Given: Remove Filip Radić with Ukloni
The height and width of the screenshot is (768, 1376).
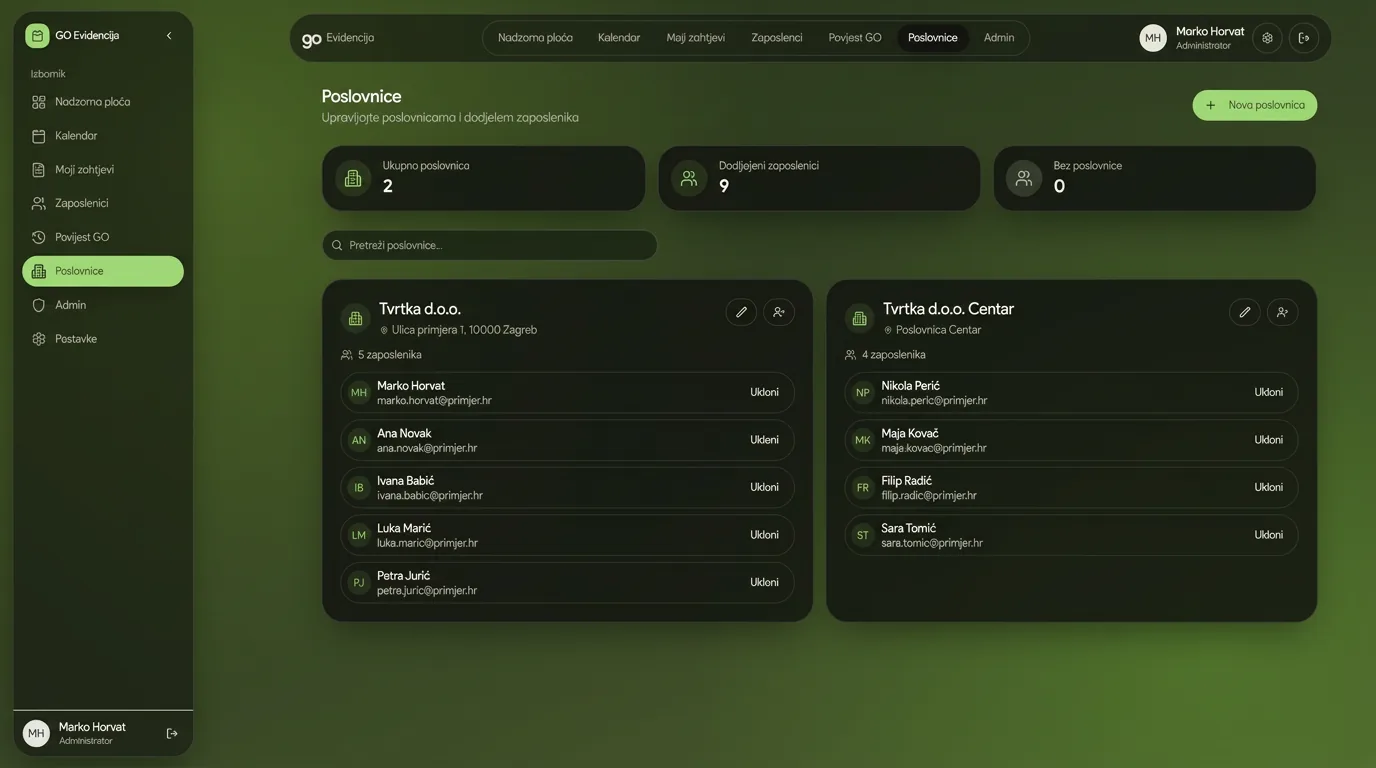Looking at the screenshot, I should [1268, 487].
